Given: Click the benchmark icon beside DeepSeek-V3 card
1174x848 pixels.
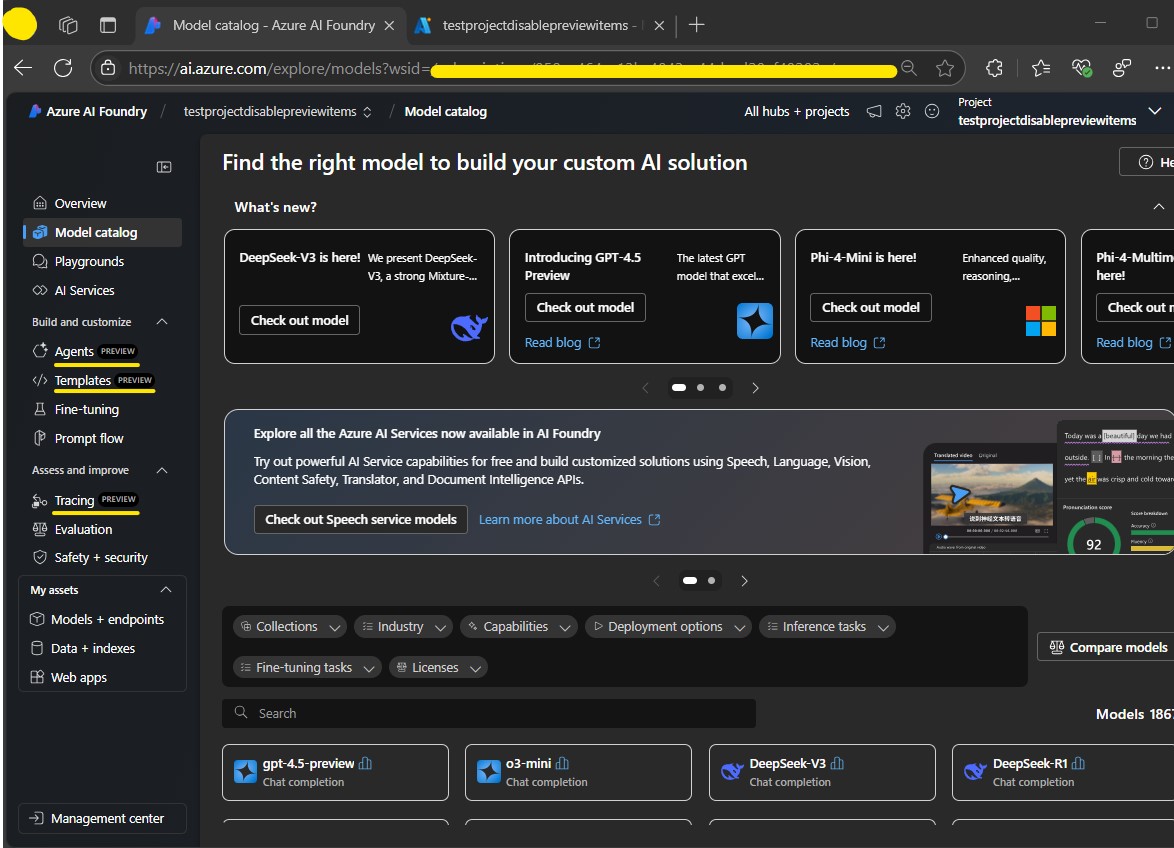Looking at the screenshot, I should click(837, 763).
